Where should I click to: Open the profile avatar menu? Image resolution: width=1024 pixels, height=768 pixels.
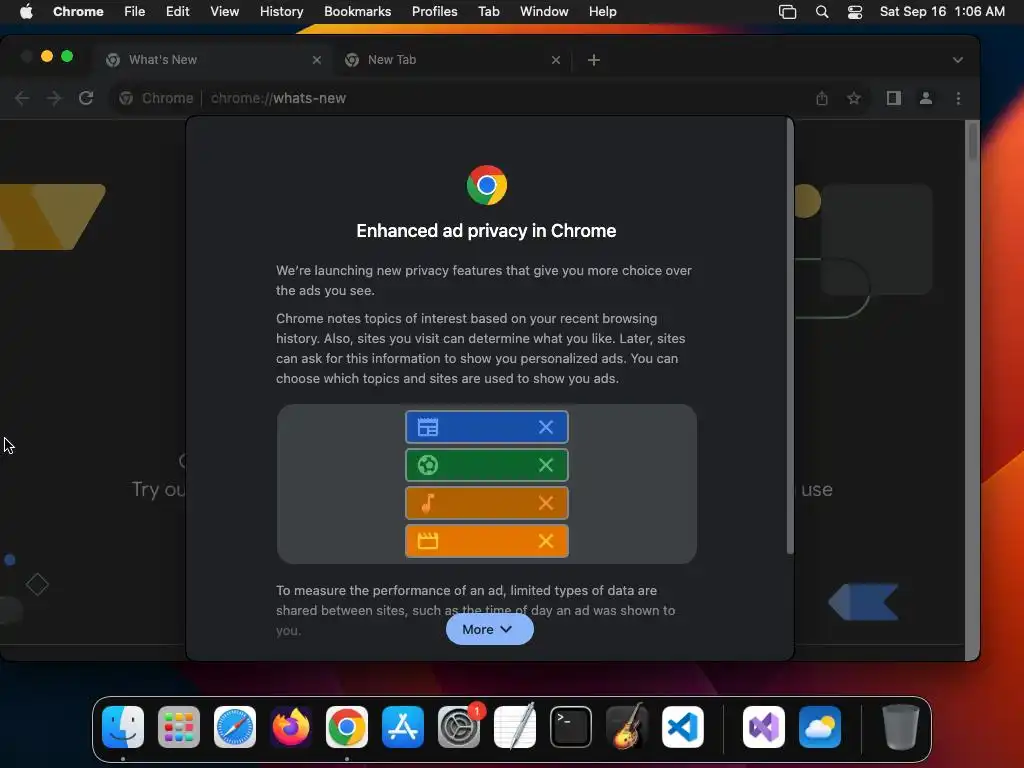[925, 98]
